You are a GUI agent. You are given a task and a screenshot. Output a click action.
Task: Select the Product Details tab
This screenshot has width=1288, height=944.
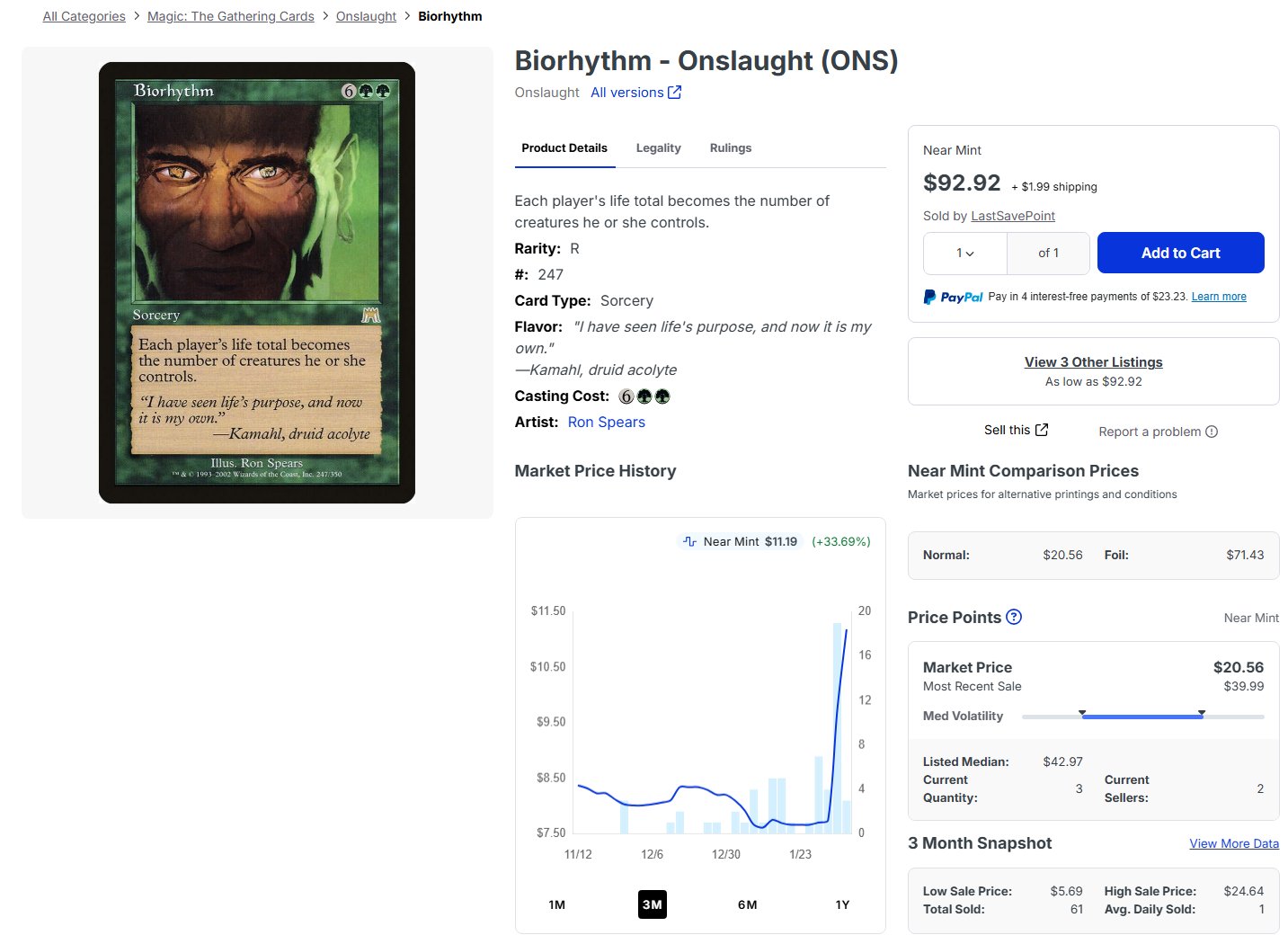[564, 147]
